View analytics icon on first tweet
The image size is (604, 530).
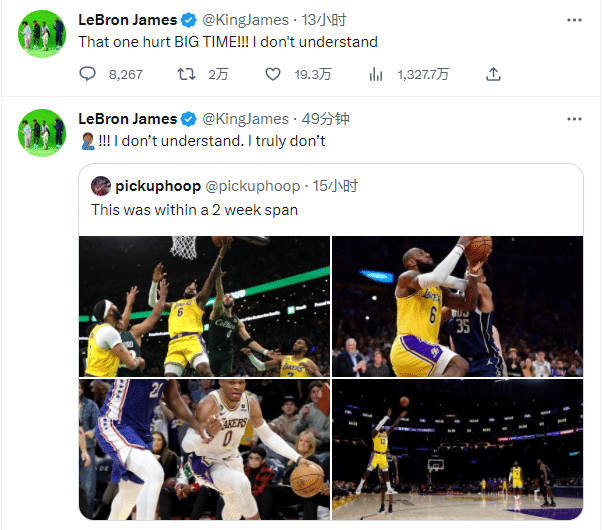[x=376, y=74]
